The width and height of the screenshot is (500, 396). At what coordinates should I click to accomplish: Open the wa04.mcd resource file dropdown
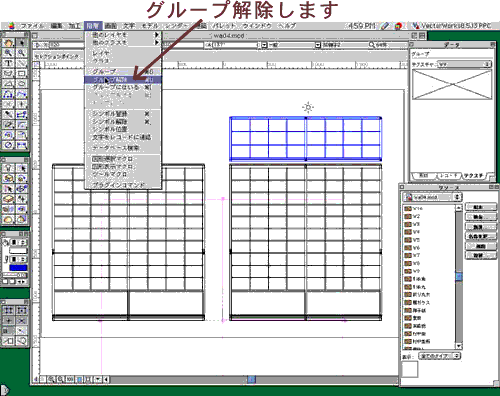click(x=432, y=197)
